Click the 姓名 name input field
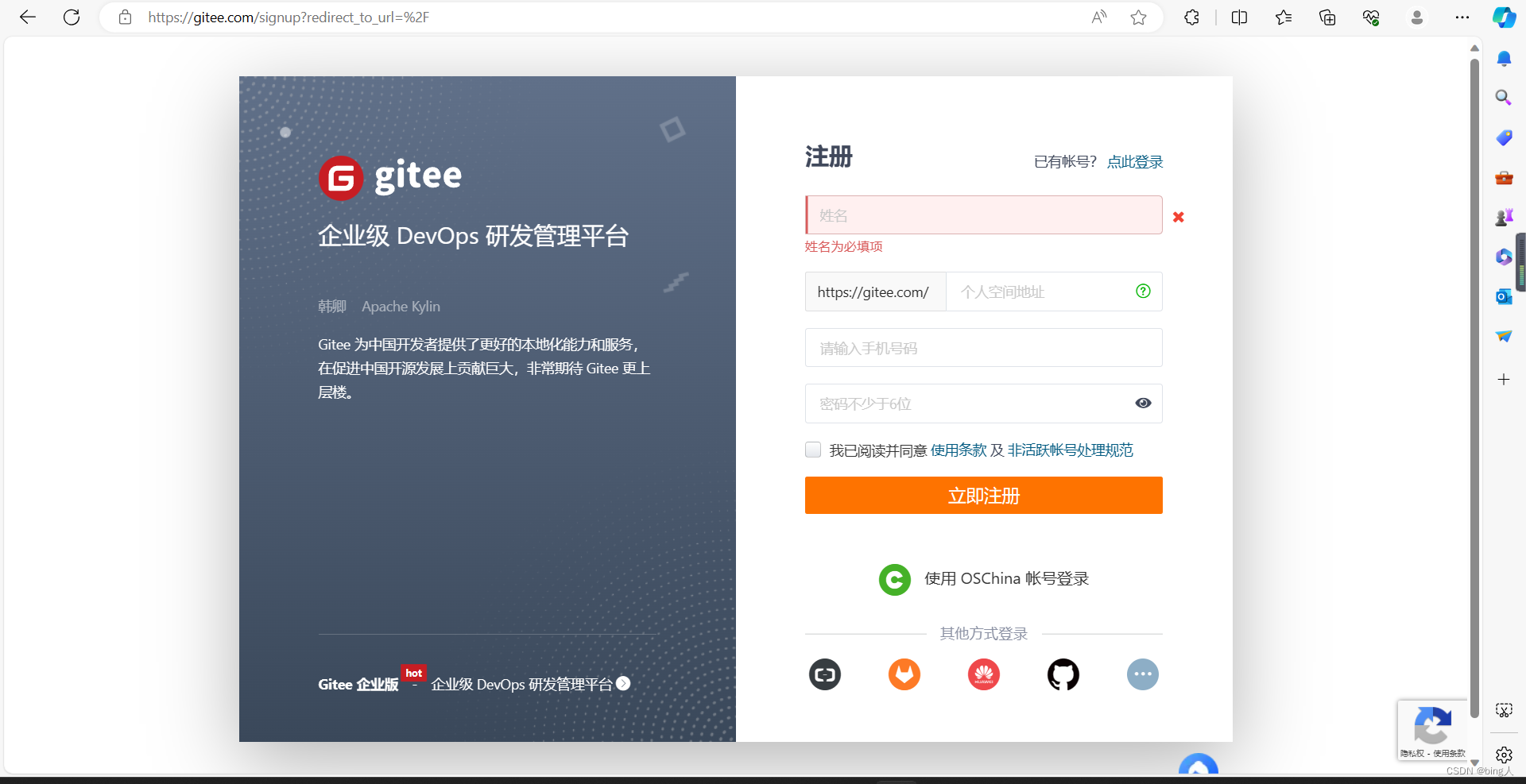 coord(984,215)
